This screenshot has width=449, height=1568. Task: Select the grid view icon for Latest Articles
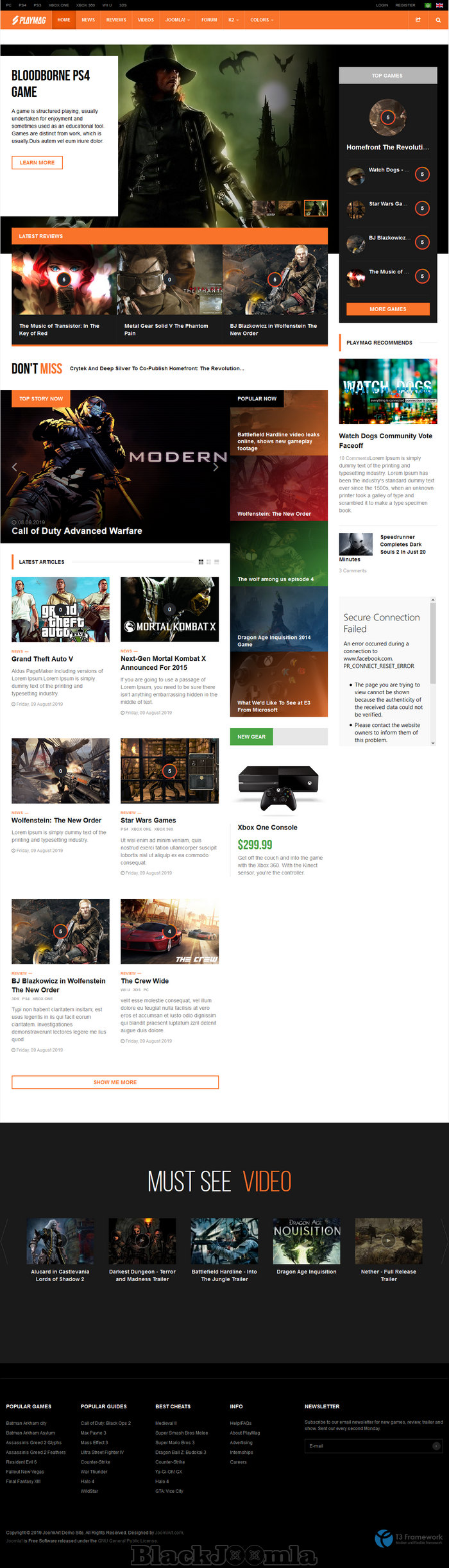tap(201, 562)
